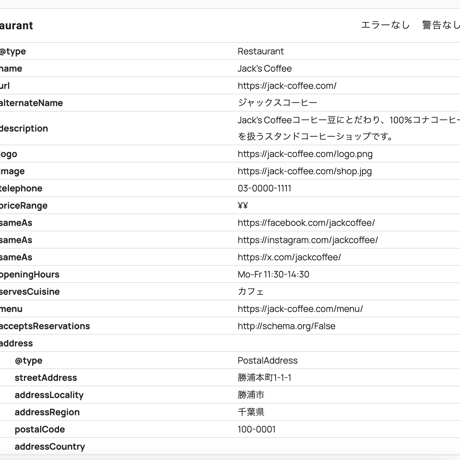
Task: Click the http://schema.org/False value
Action: coord(286,326)
